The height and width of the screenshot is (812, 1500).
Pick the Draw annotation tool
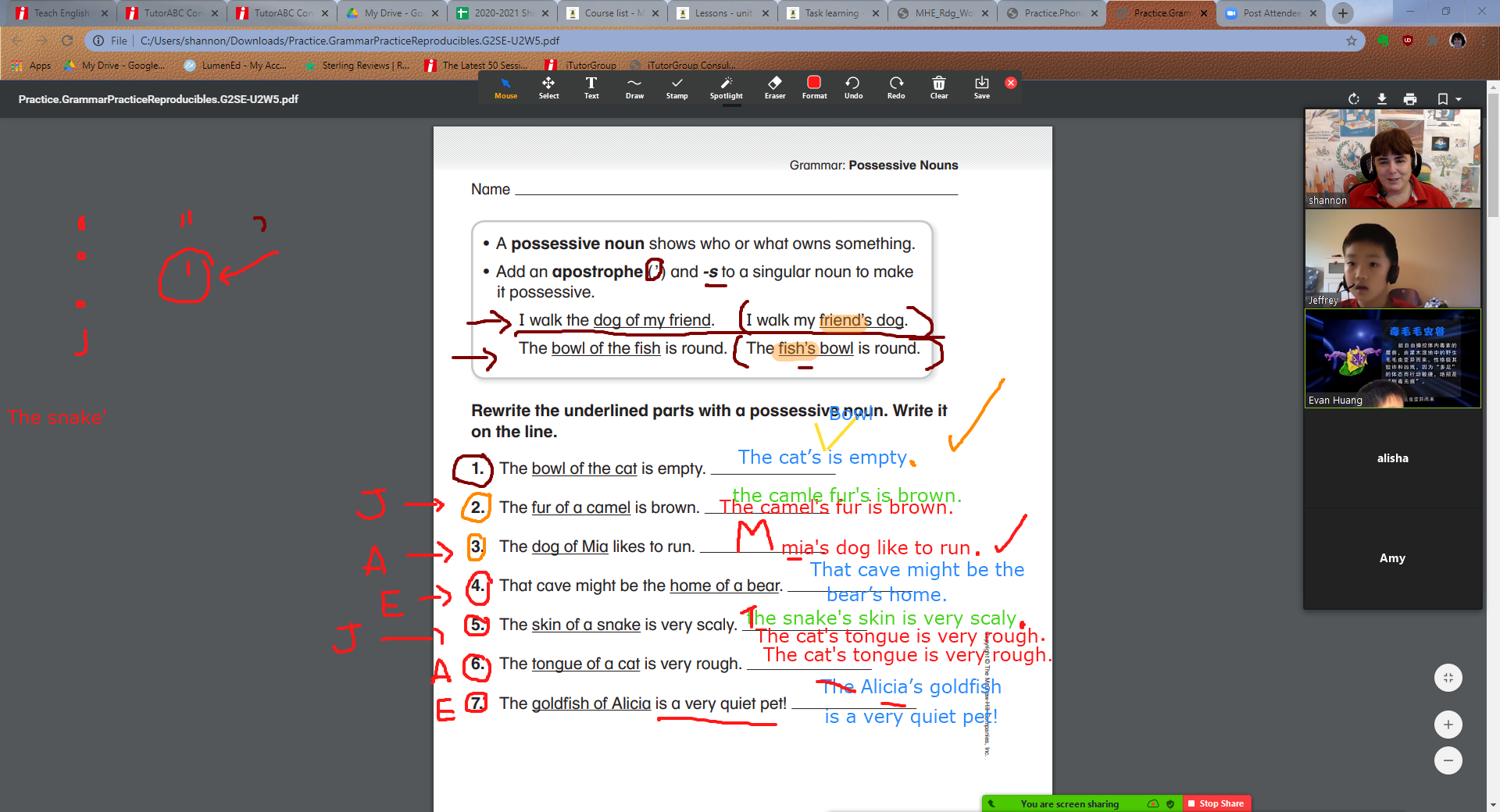point(634,87)
